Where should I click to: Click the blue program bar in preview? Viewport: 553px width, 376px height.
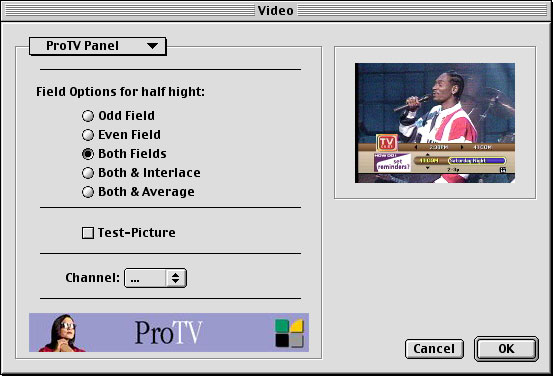point(477,160)
